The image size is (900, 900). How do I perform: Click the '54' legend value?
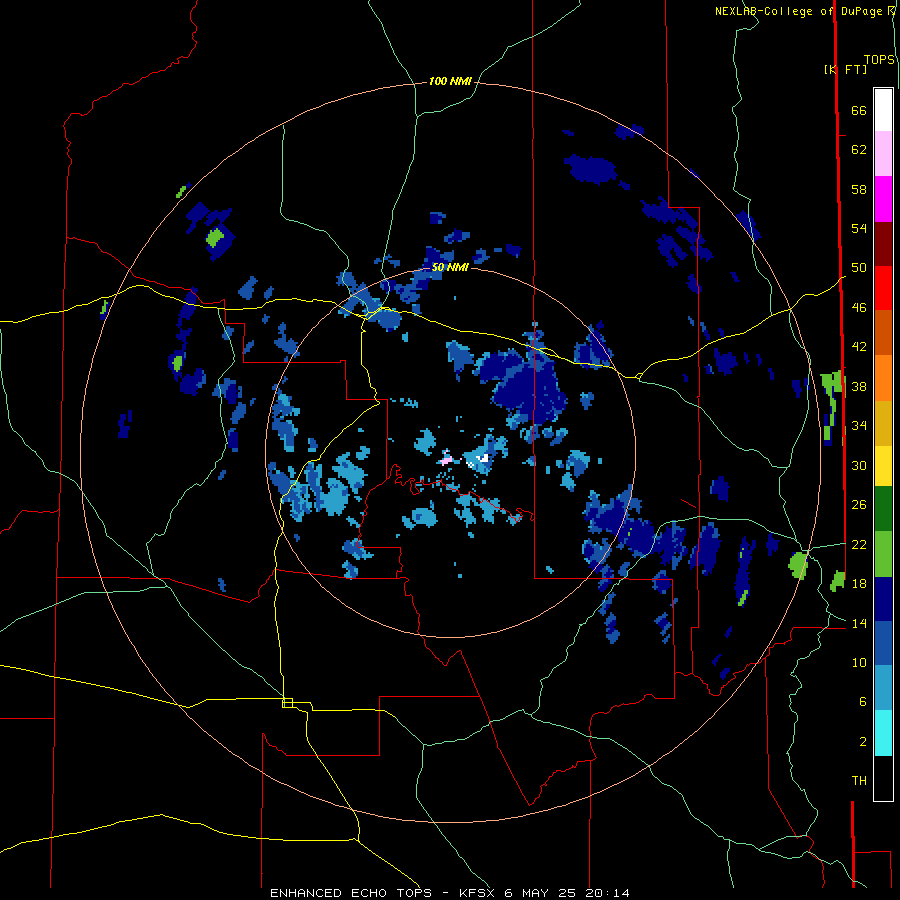pos(859,228)
